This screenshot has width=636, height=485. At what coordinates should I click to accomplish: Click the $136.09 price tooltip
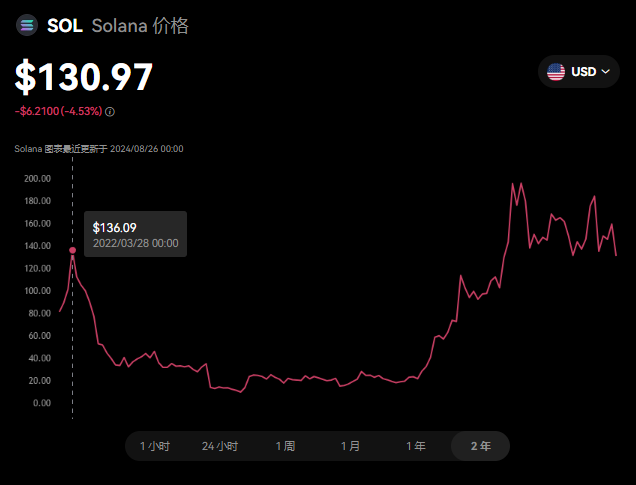pyautogui.click(x=135, y=234)
